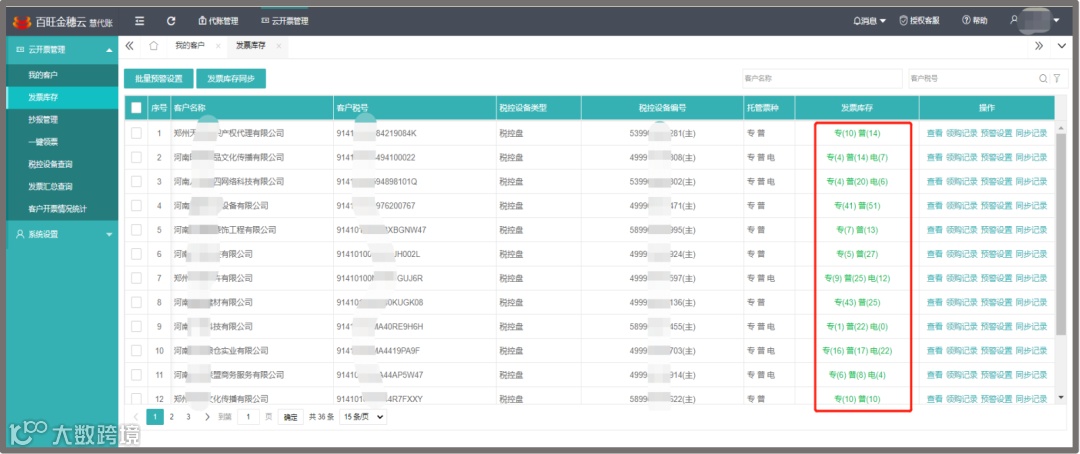The width and height of the screenshot is (1080, 454).
Task: Switch to 云开票管理 top menu
Action: click(284, 21)
